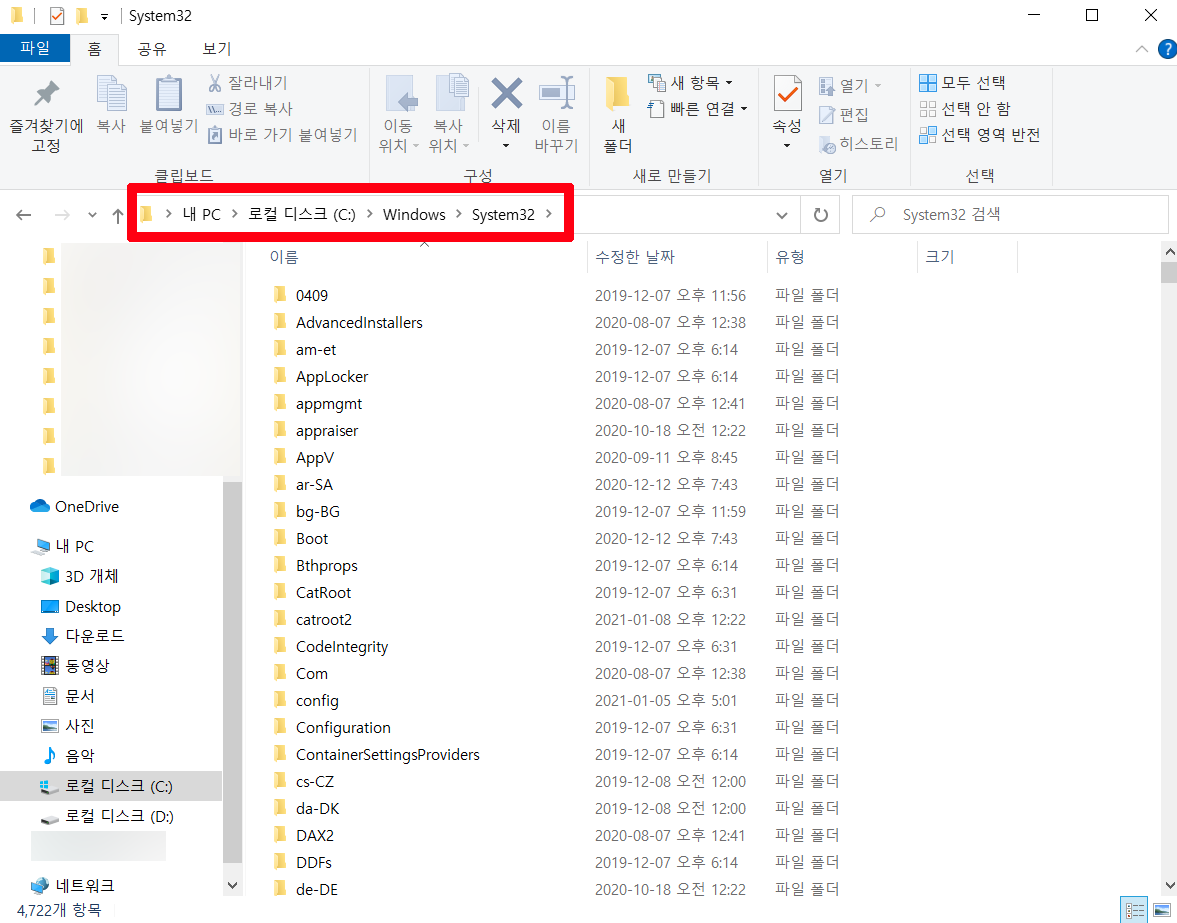The width and height of the screenshot is (1177, 923).
Task: Open the 파일 (File) menu tab
Action: [35, 48]
